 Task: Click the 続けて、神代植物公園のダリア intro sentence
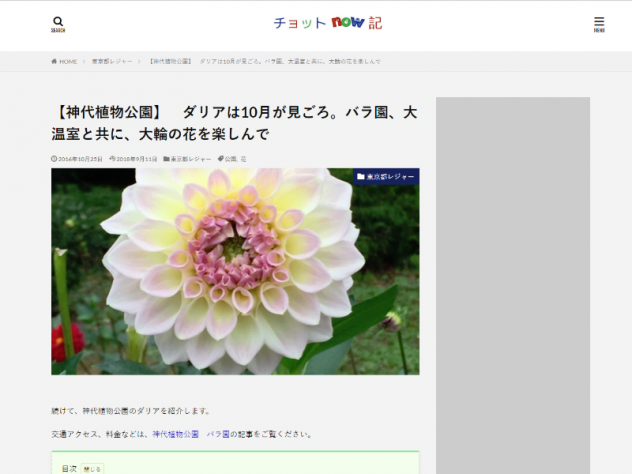click(x=131, y=411)
